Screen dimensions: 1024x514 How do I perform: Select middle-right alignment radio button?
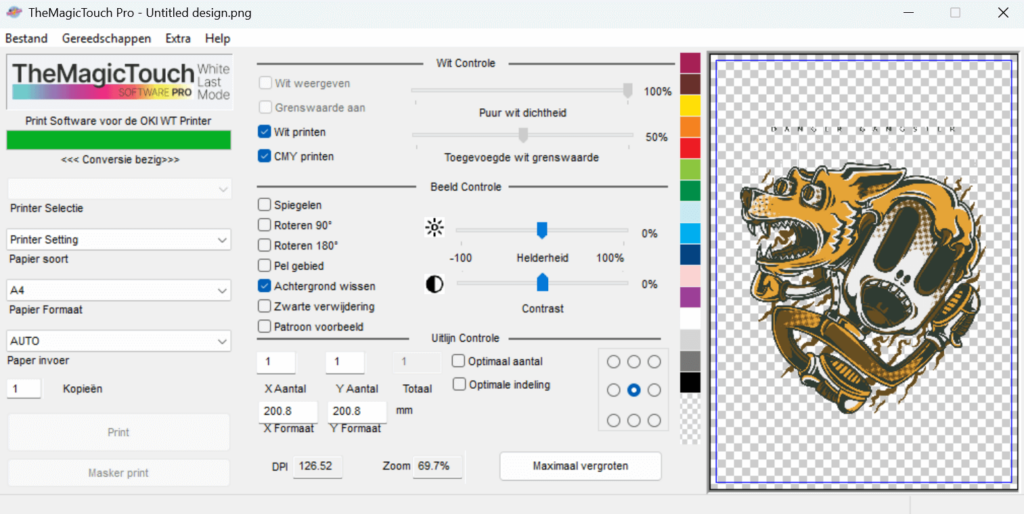coord(654,390)
